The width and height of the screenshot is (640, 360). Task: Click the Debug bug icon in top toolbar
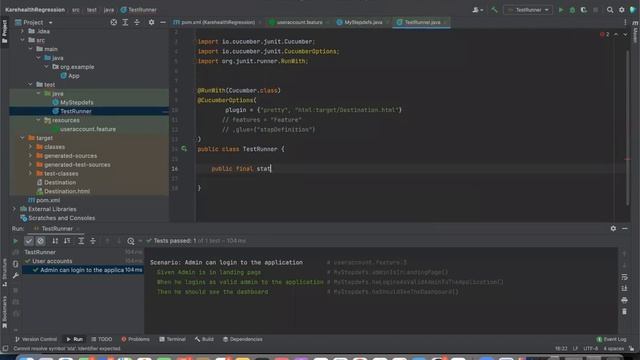pyautogui.click(x=572, y=10)
